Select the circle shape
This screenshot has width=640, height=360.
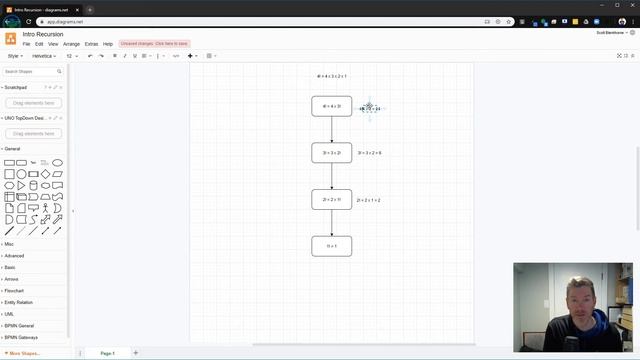click(21, 174)
